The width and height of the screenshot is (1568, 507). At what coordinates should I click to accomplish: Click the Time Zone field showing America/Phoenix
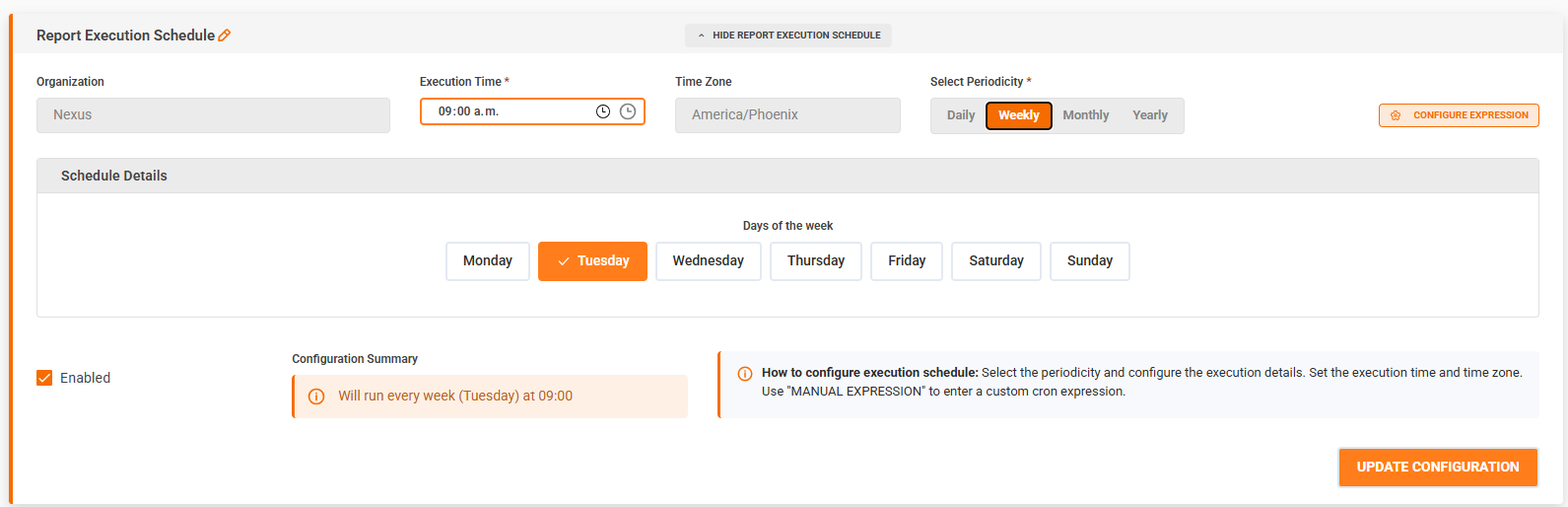point(786,115)
